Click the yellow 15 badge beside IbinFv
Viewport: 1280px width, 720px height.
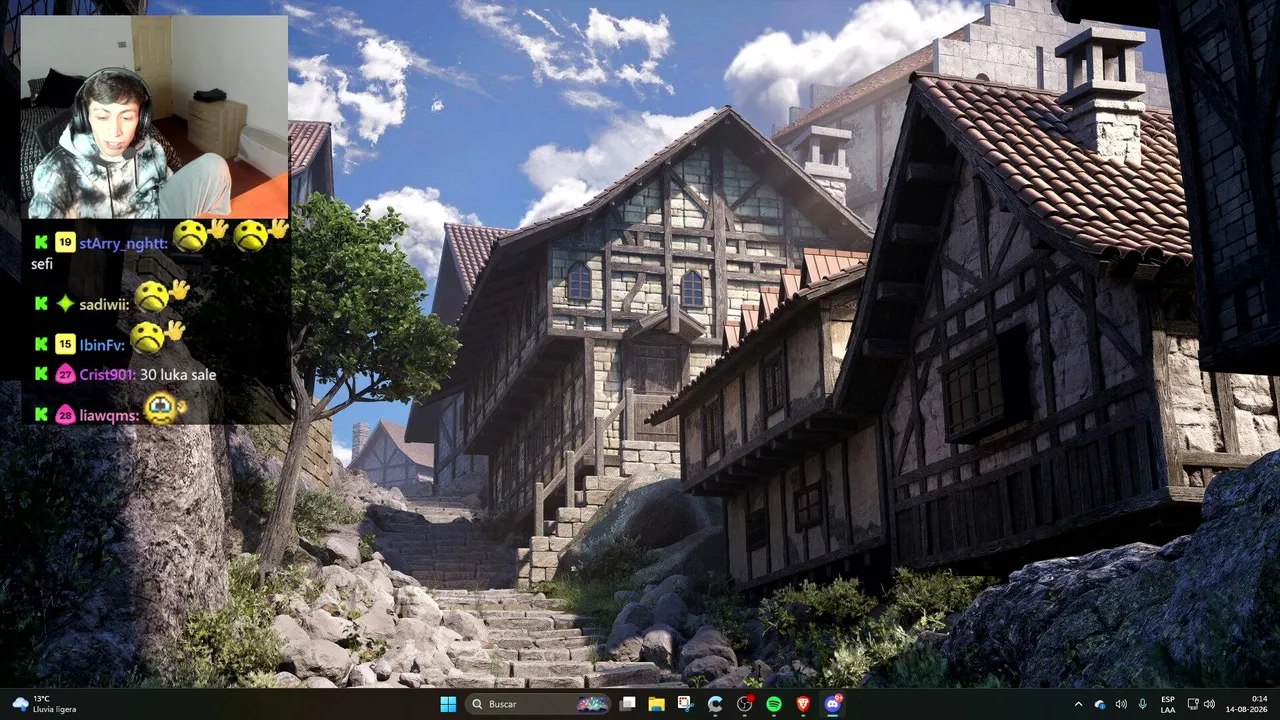point(65,345)
